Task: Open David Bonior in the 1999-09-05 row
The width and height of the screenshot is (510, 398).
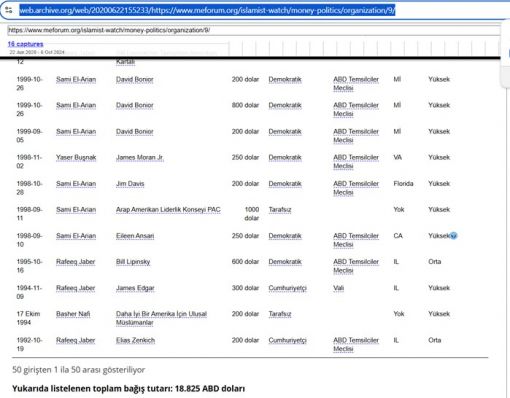Action: pos(135,132)
